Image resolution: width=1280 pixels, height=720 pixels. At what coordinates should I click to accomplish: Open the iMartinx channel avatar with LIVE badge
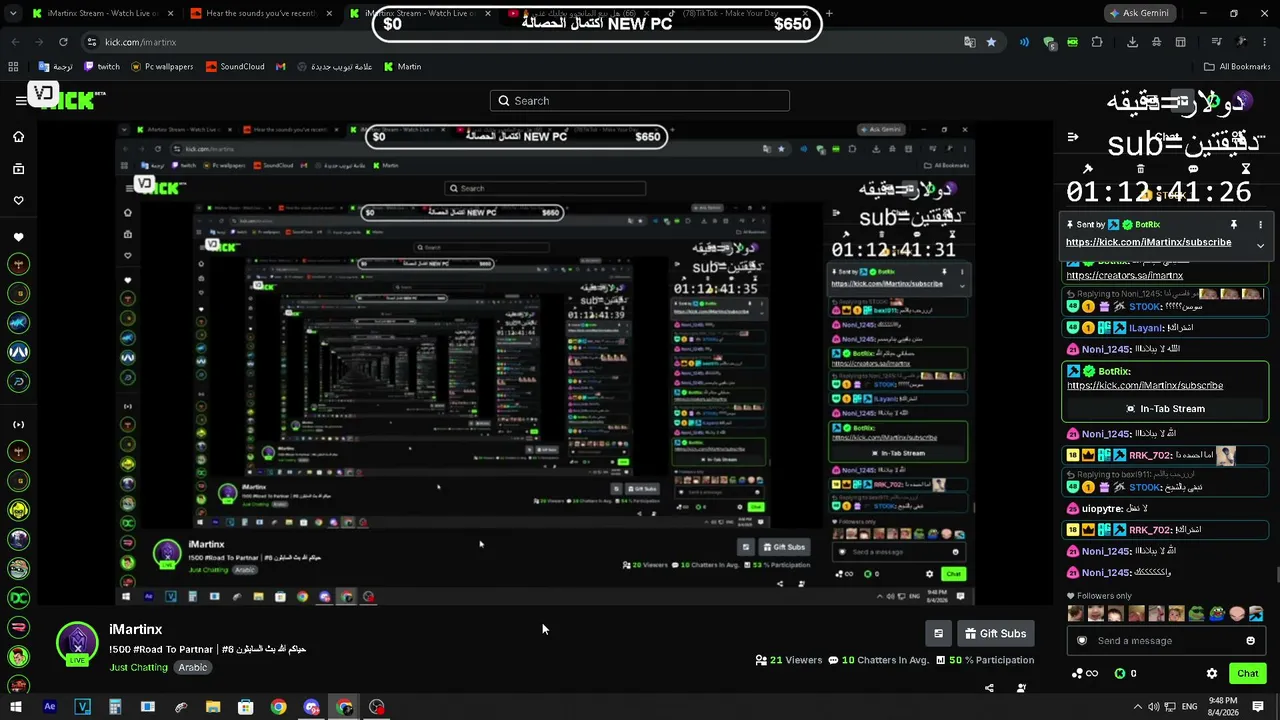click(77, 643)
